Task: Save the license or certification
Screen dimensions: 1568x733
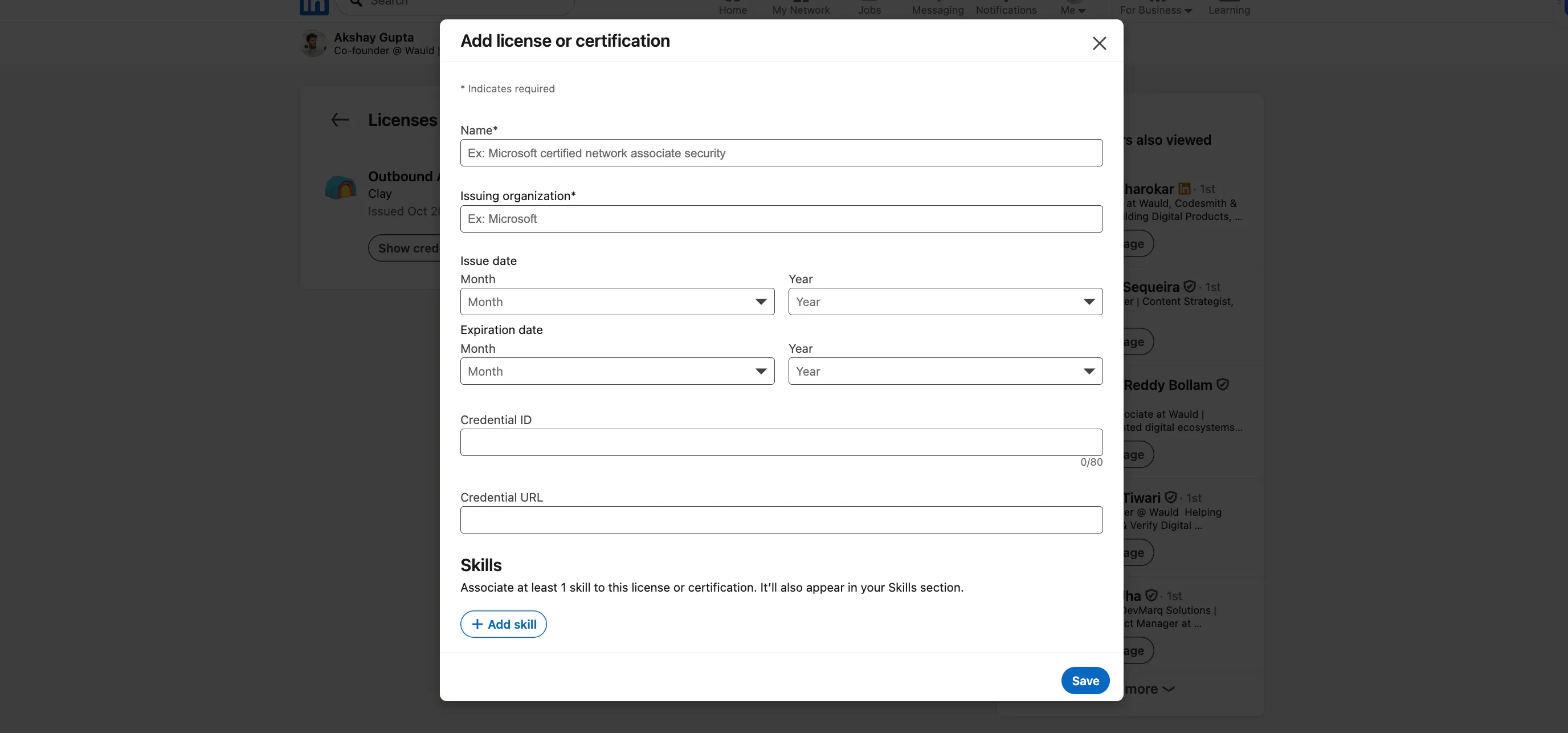Action: [1085, 681]
